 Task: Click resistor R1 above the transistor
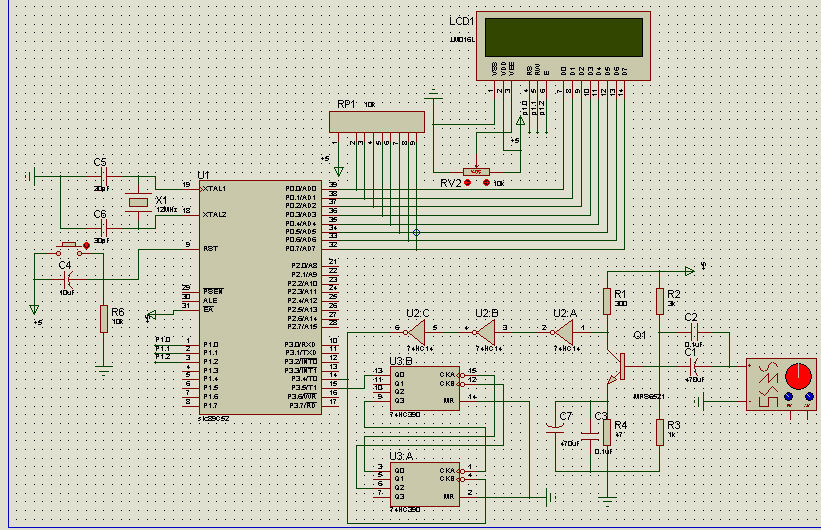[607, 301]
